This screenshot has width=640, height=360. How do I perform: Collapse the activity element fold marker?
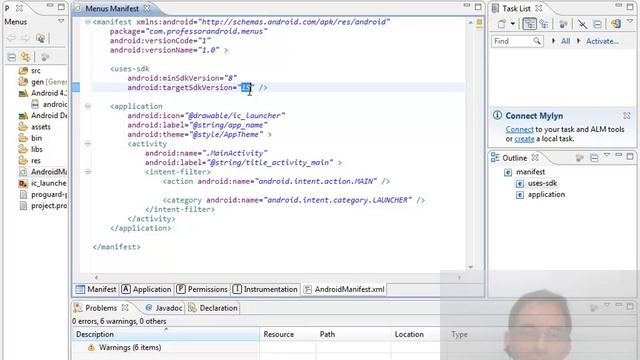[88, 144]
